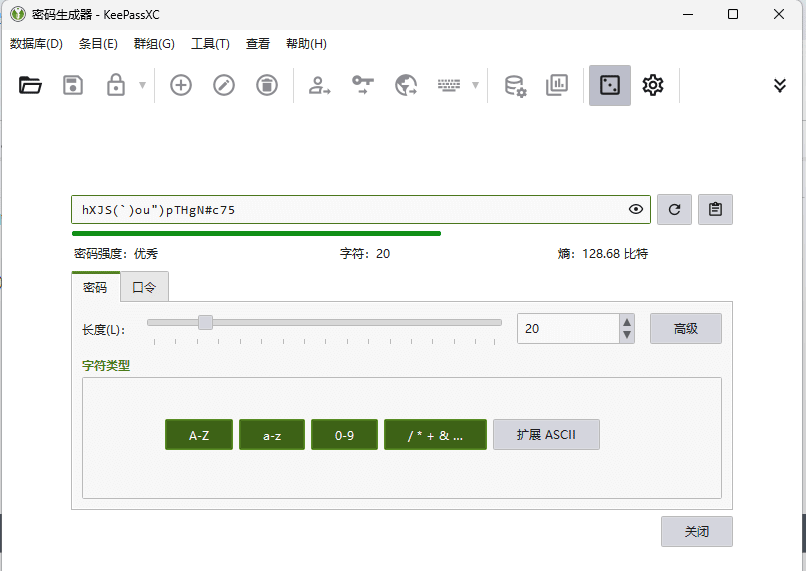Open database folder icon in toolbar
The height and width of the screenshot is (571, 807).
(30, 85)
